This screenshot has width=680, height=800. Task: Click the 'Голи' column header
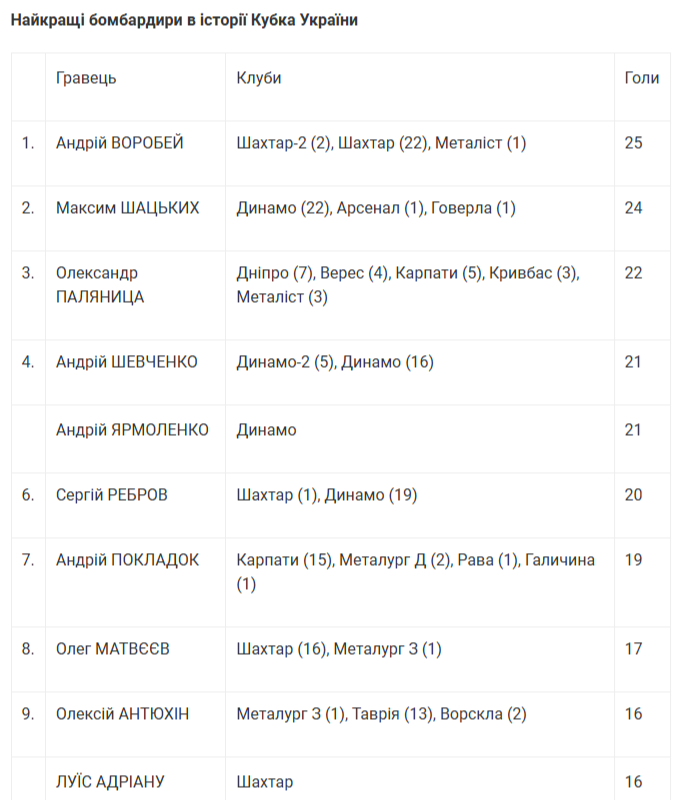(x=641, y=78)
